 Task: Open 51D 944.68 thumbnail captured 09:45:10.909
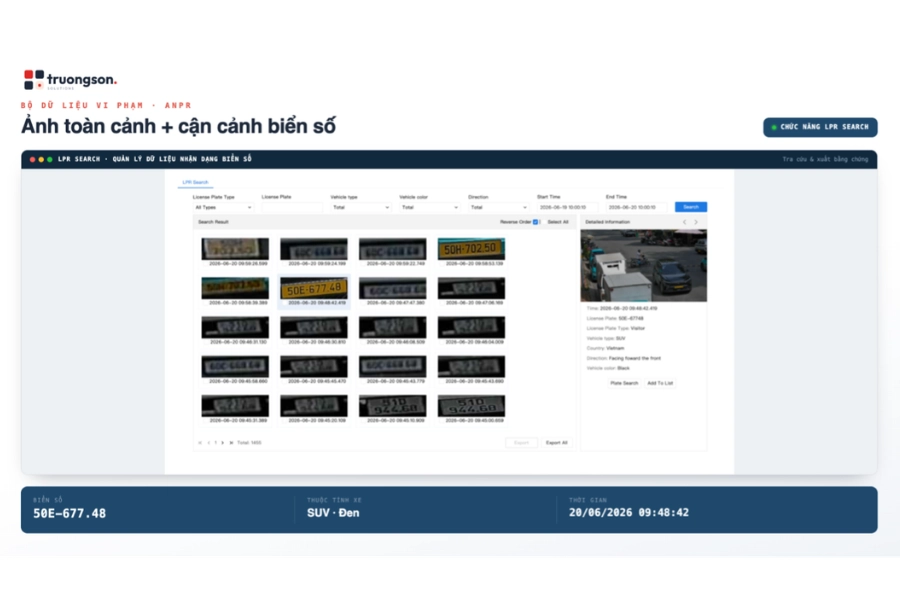pos(393,406)
